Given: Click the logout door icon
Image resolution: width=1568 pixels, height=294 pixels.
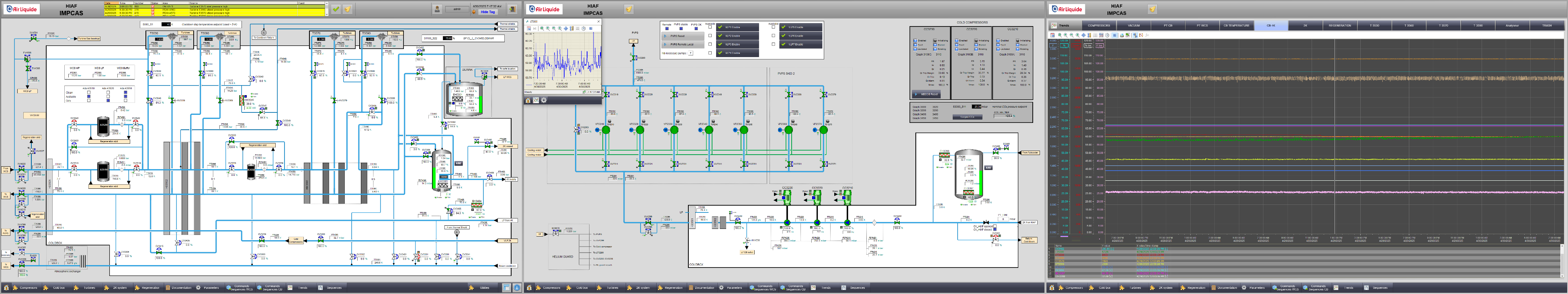Looking at the screenshot, I should pyautogui.click(x=512, y=9).
